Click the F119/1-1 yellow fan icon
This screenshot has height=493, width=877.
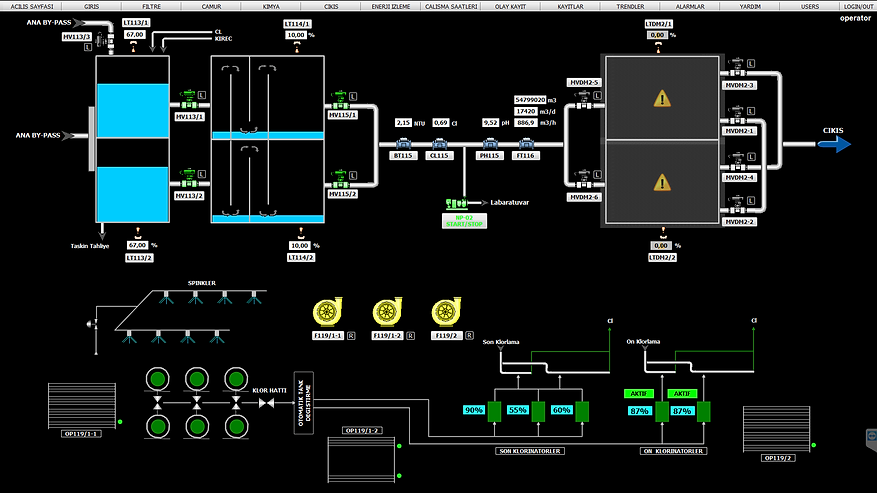pos(329,313)
